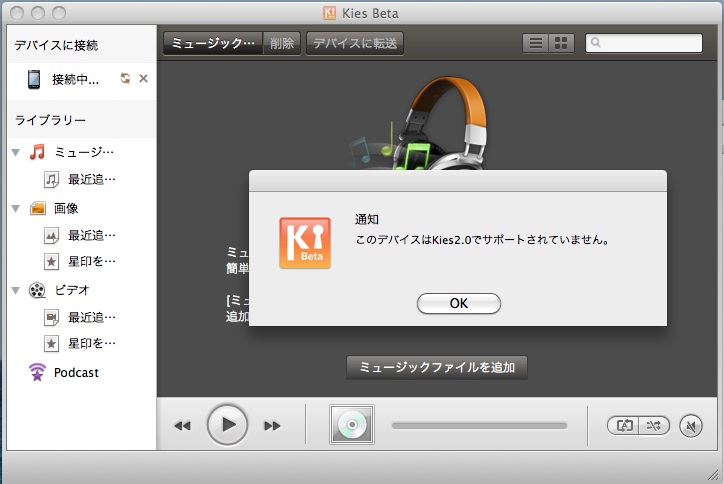Toggle the repeat mode button
Image resolution: width=724 pixels, height=484 pixels.
pos(623,425)
